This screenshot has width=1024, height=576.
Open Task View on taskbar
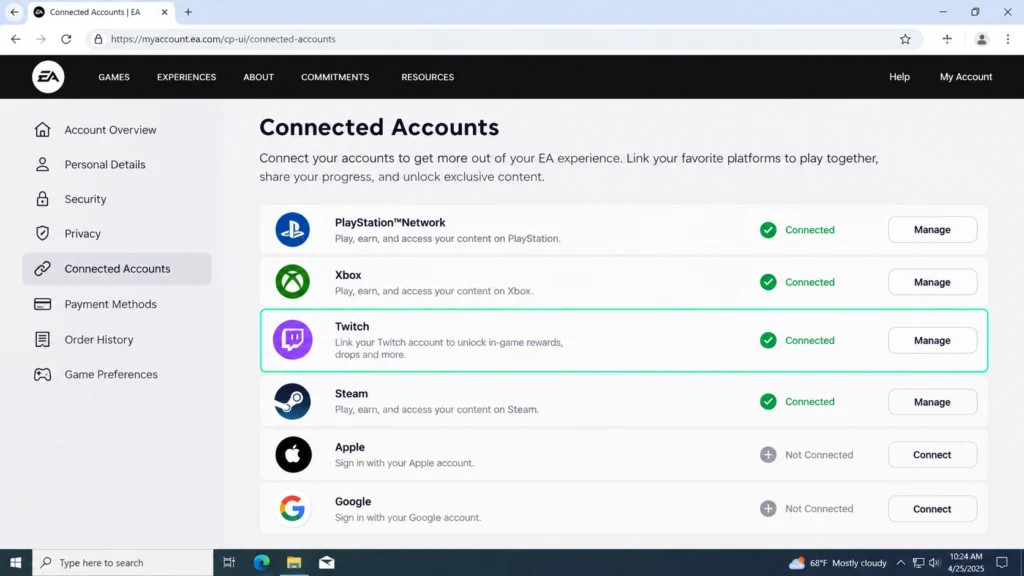click(x=229, y=562)
